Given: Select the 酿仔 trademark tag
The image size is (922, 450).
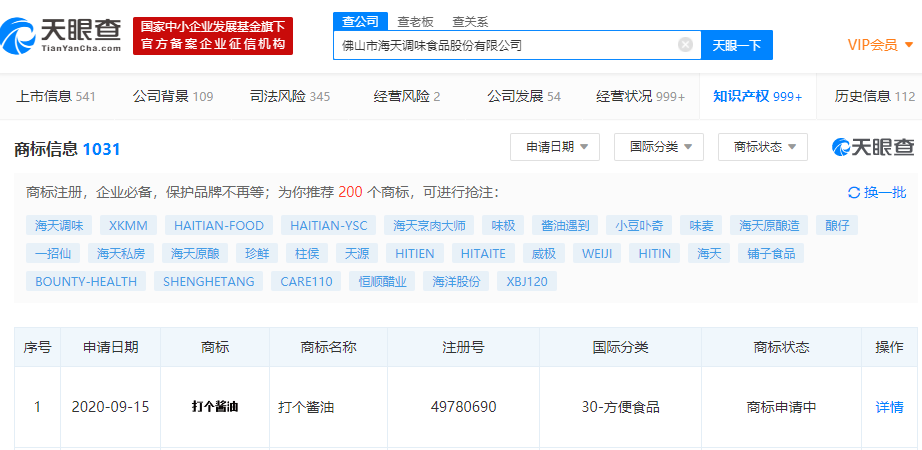Looking at the screenshot, I should (x=837, y=225).
